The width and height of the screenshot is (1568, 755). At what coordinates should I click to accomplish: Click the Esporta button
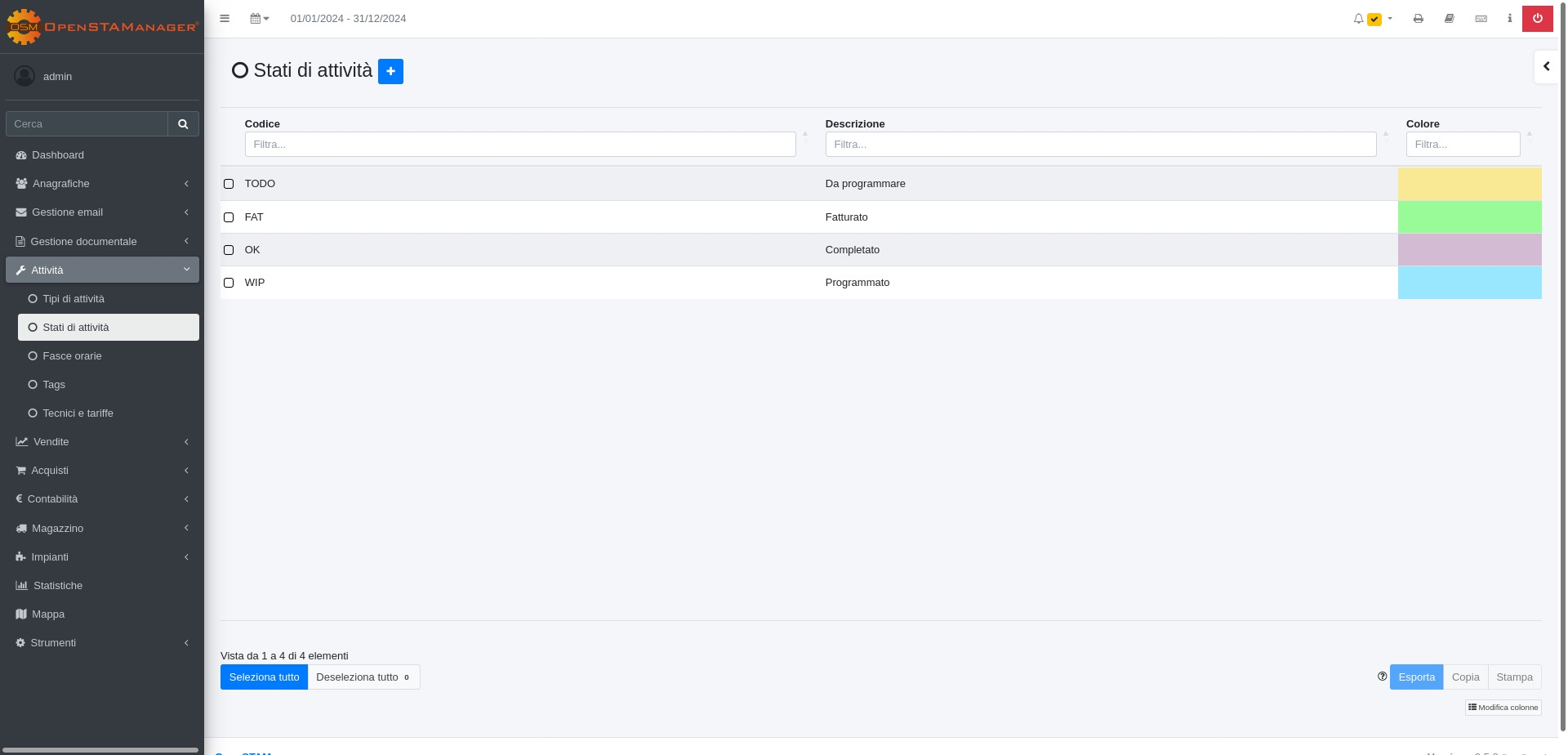[x=1416, y=677]
